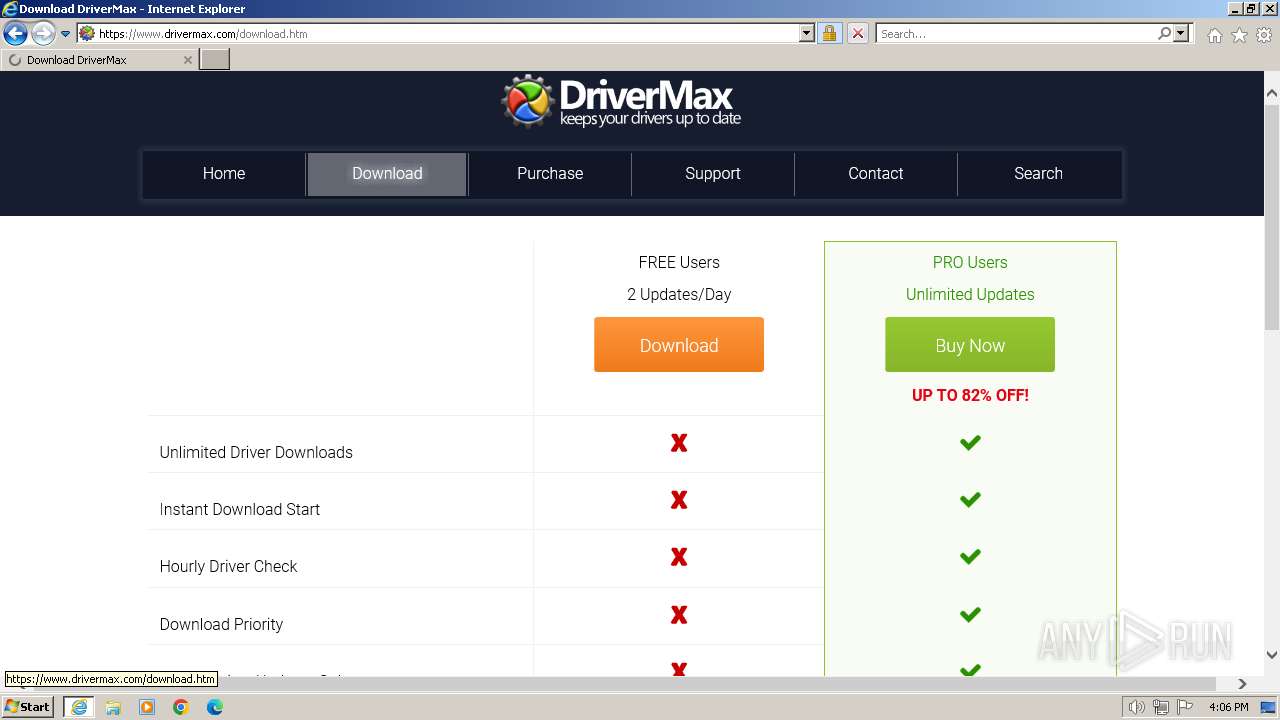Open the Chrome taskbar icon
The image size is (1280, 720).
pos(181,707)
